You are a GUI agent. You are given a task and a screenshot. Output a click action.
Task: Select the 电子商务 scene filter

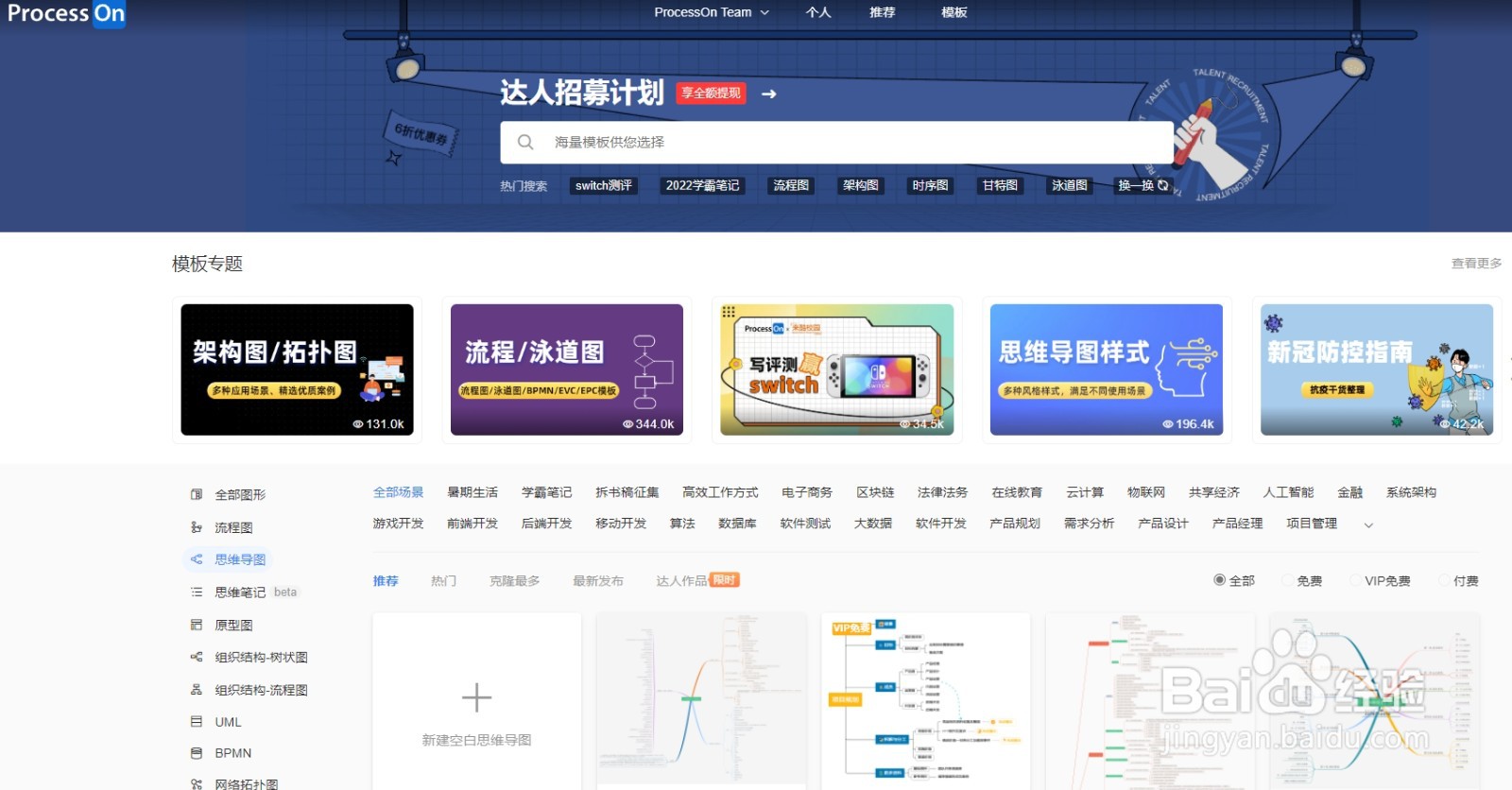(x=807, y=492)
